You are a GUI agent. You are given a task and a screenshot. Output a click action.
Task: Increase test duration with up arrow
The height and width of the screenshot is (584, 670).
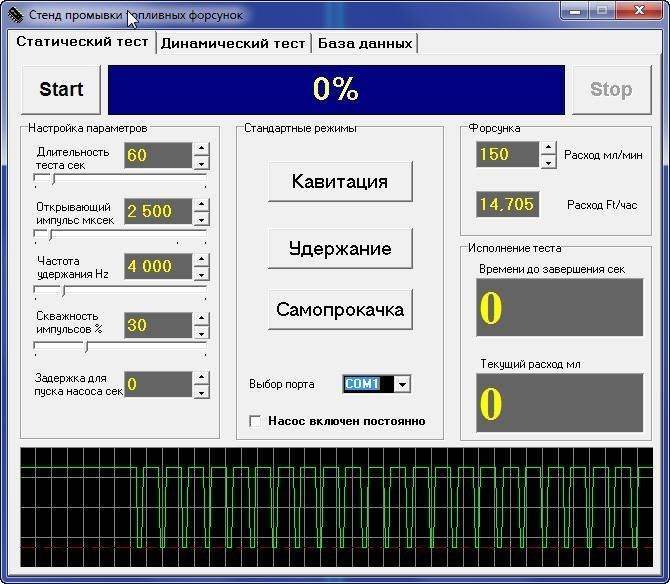coord(201,149)
